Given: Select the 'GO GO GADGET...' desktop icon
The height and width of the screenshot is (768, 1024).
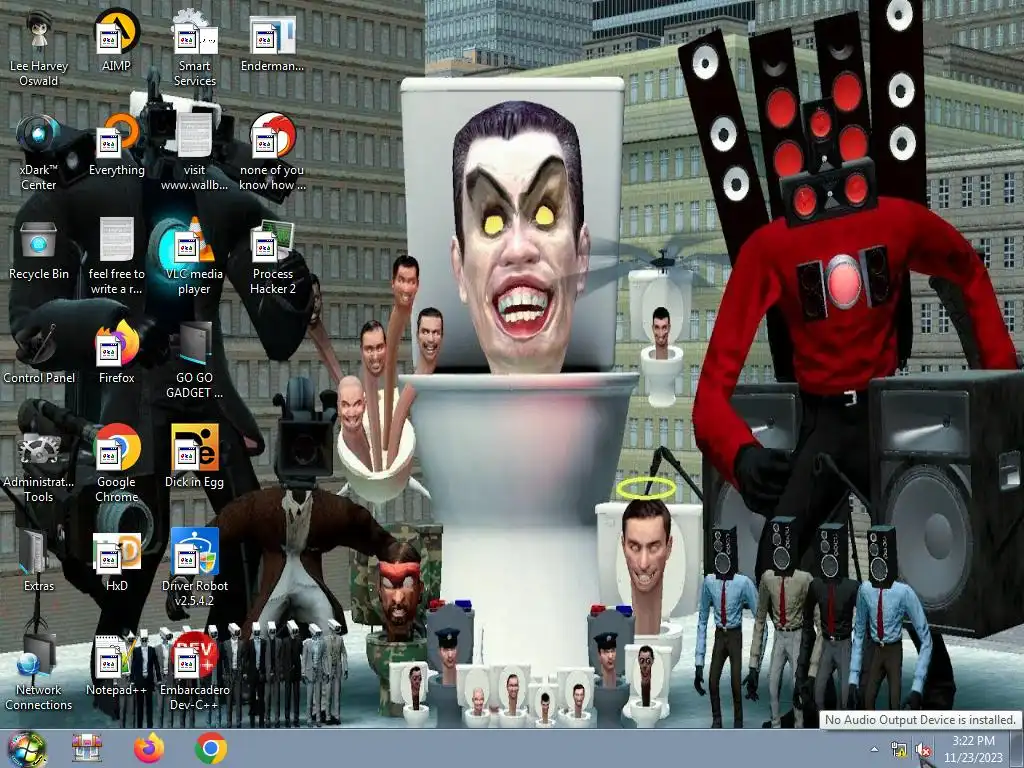Looking at the screenshot, I should tap(195, 361).
